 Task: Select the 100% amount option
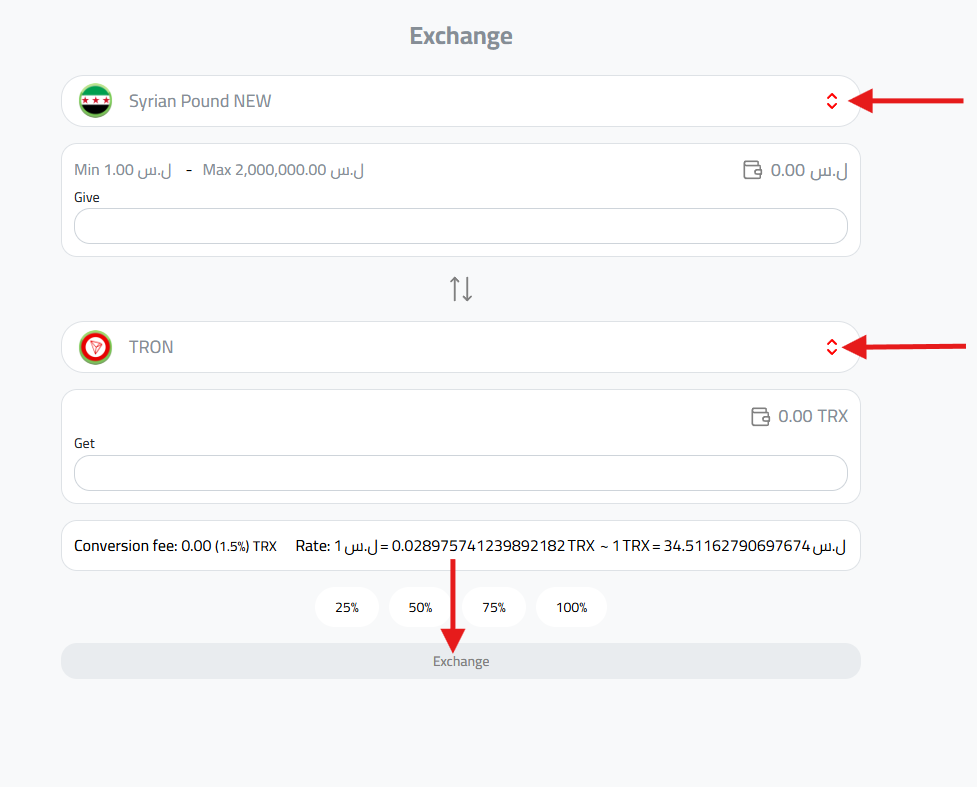[x=571, y=607]
